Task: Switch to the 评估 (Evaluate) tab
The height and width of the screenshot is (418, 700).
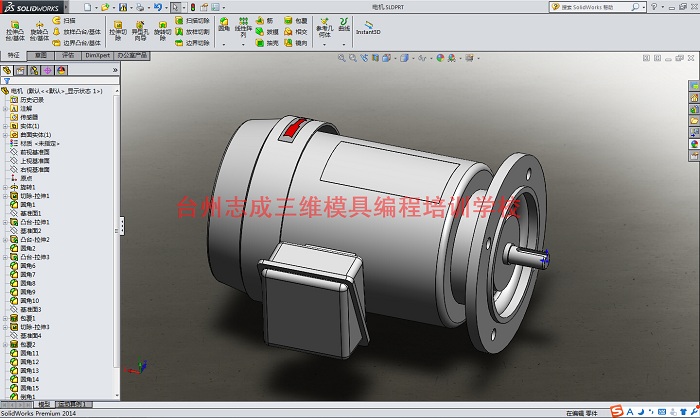Action: [68, 55]
